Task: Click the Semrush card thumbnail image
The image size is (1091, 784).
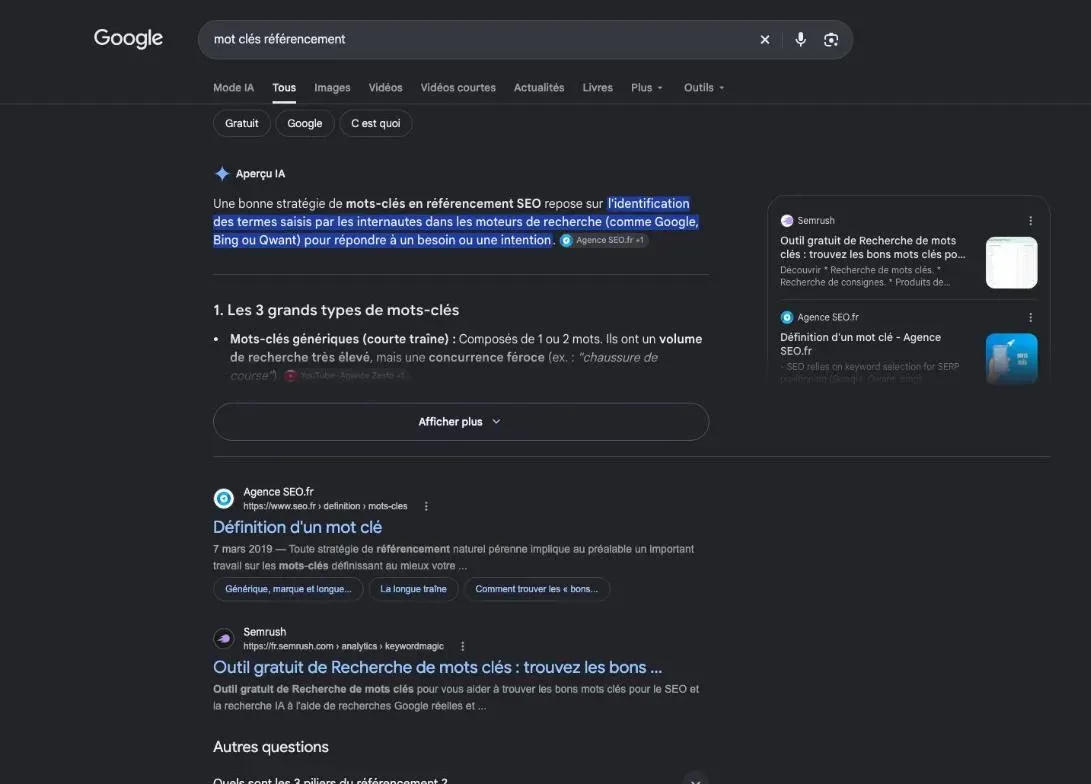Action: coord(1012,262)
